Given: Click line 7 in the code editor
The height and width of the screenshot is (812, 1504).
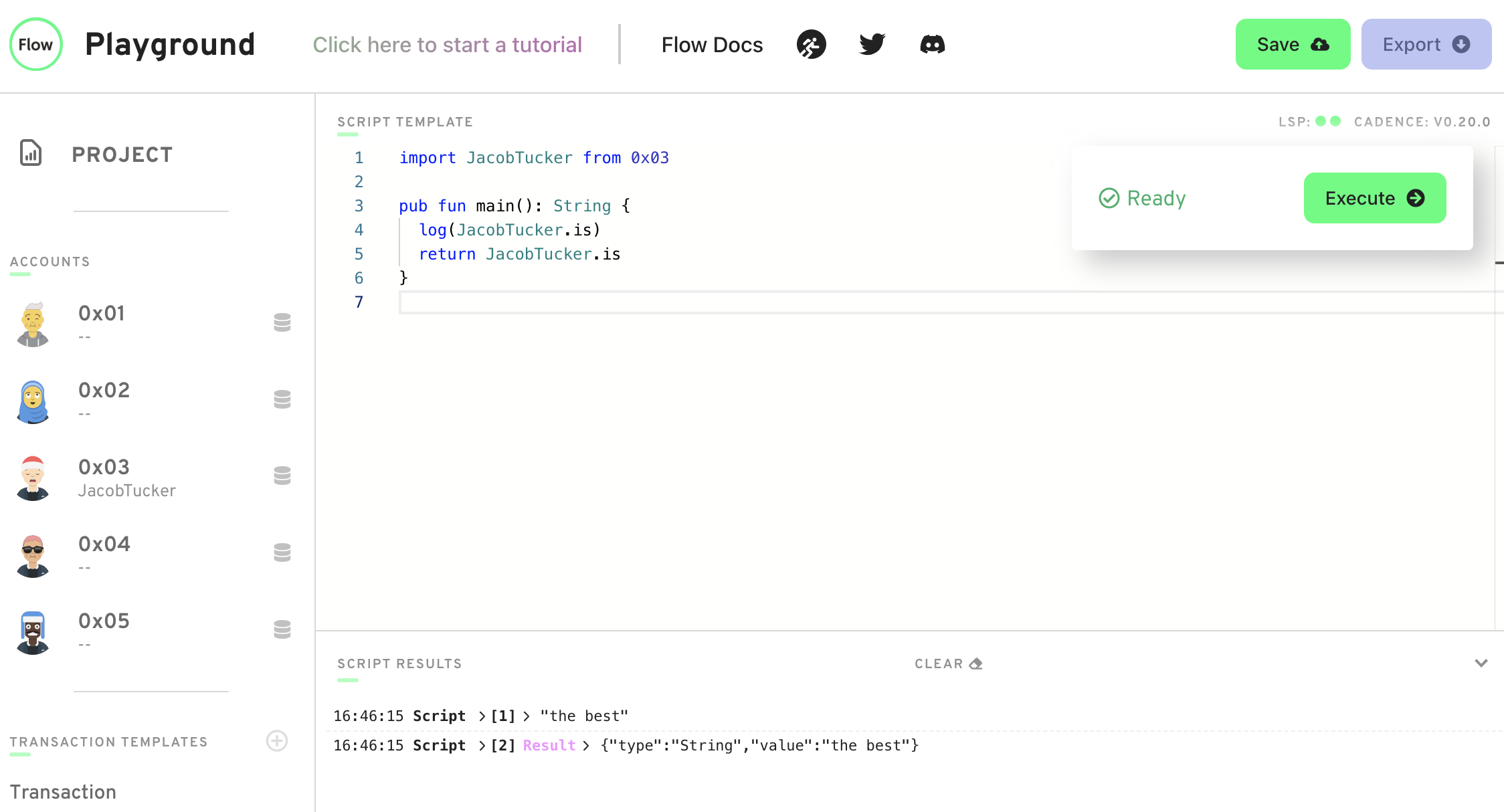Looking at the screenshot, I should [535, 302].
